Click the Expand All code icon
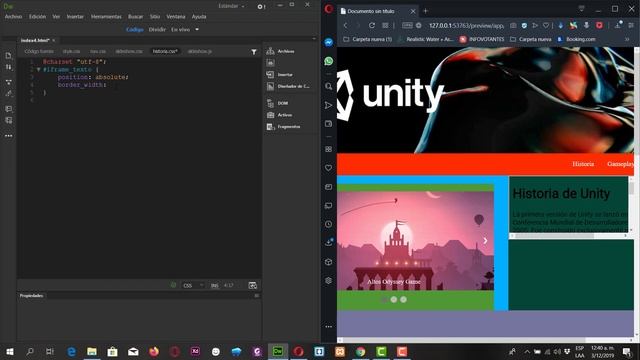The width and height of the screenshot is (640, 360). tap(9, 82)
